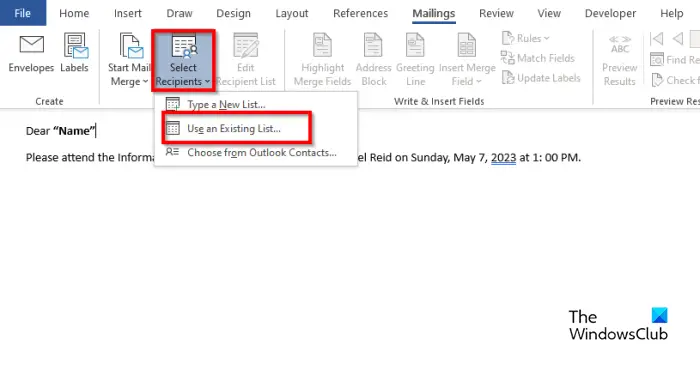Switch to the Insert tab

pos(128,13)
